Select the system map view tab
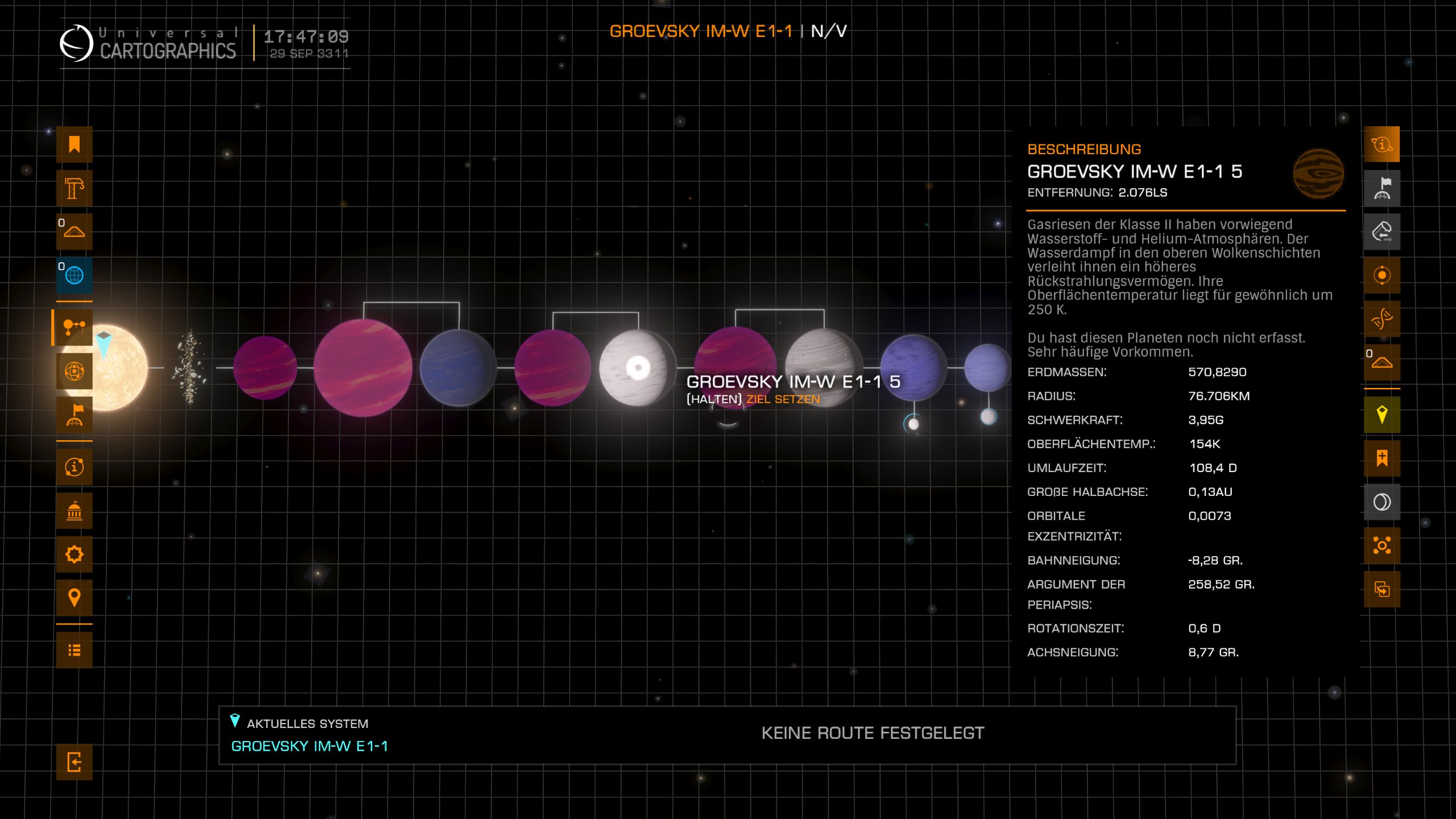Viewport: 1456px width, 819px height. point(74,328)
